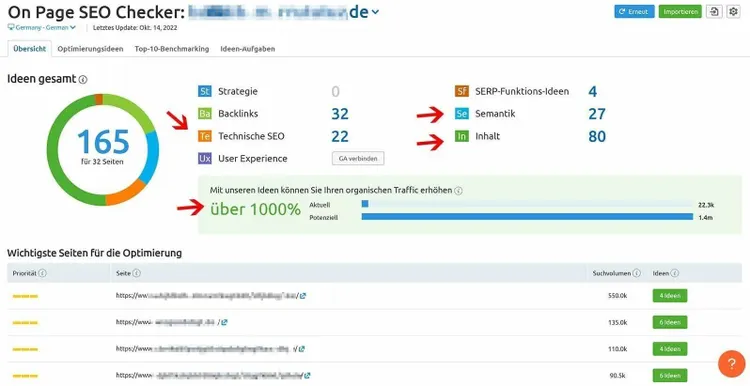Click the Ba Backlinks category icon

pyautogui.click(x=205, y=114)
